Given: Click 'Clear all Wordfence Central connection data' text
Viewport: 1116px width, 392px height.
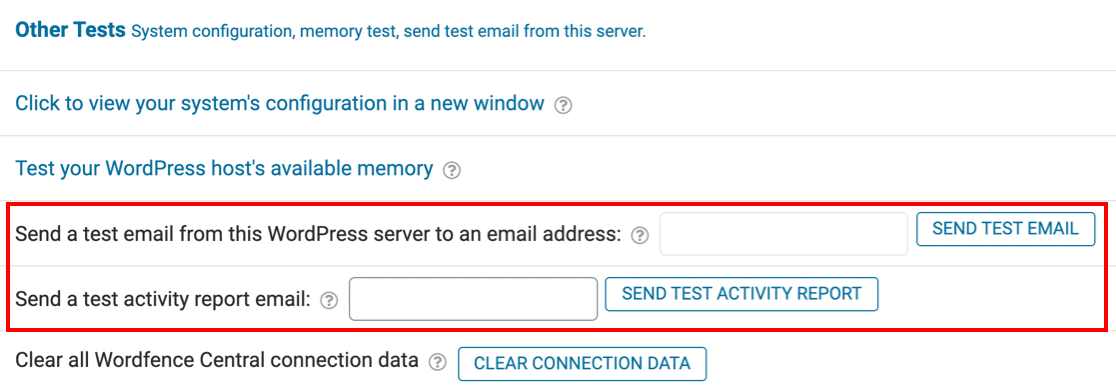Looking at the screenshot, I should click(x=216, y=361).
